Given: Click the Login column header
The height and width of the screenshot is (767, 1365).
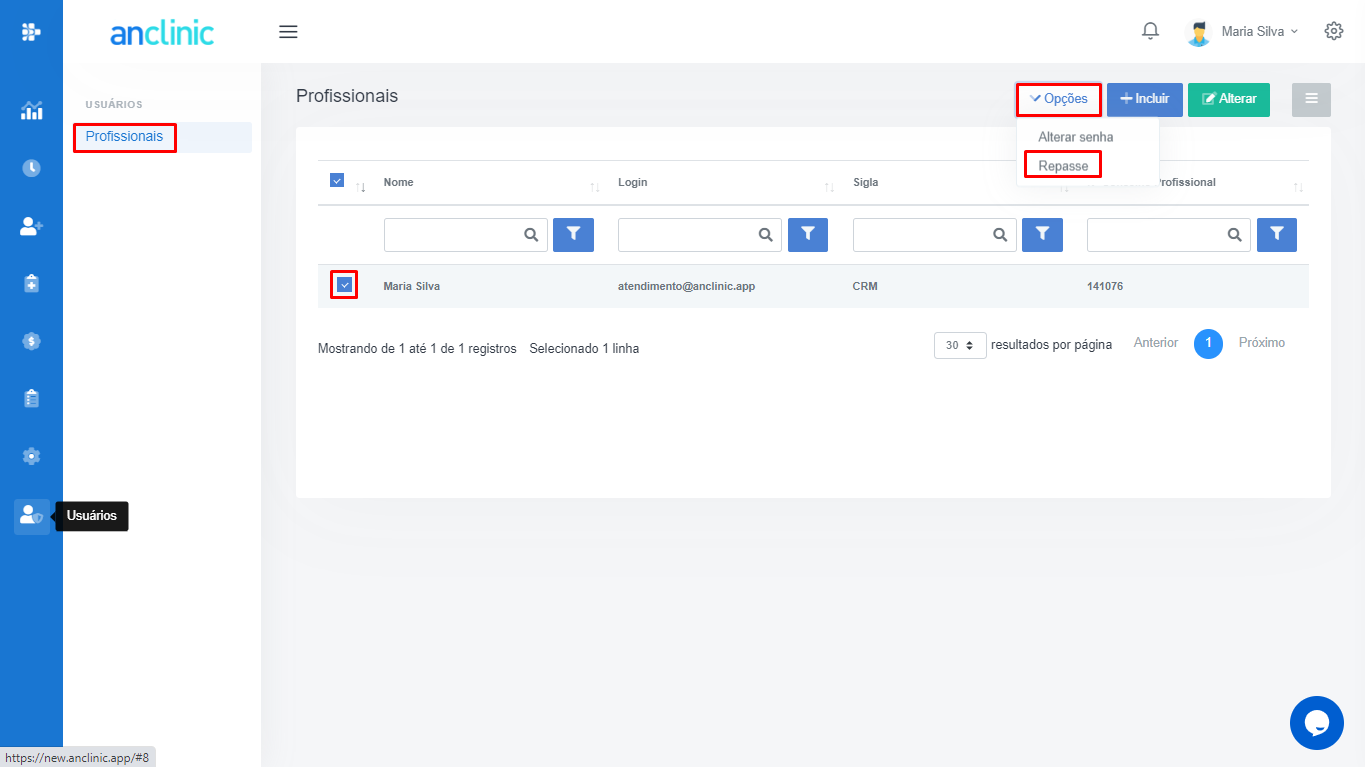Looking at the screenshot, I should (x=633, y=182).
